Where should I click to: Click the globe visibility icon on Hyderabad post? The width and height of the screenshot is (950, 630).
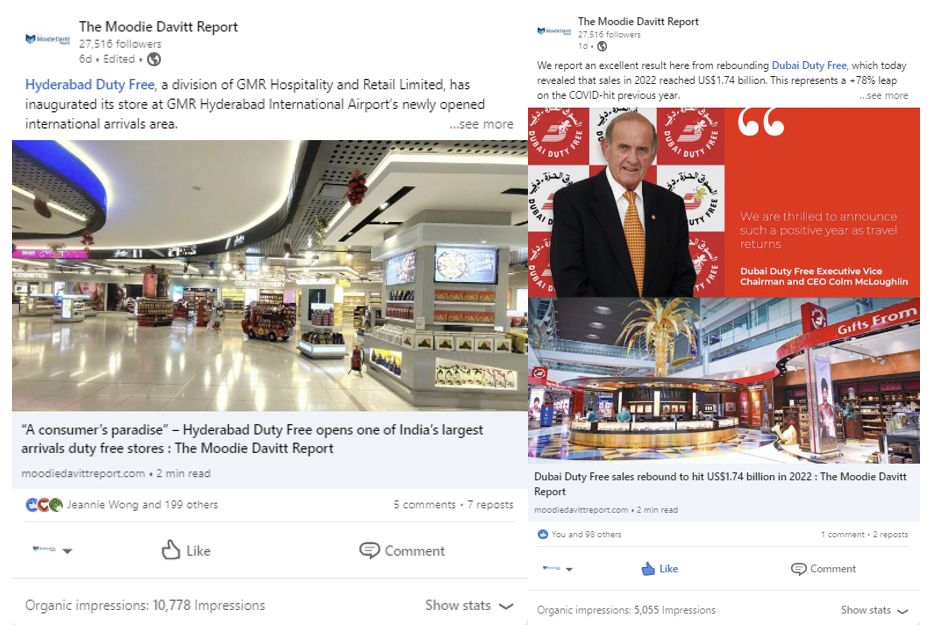point(154,59)
